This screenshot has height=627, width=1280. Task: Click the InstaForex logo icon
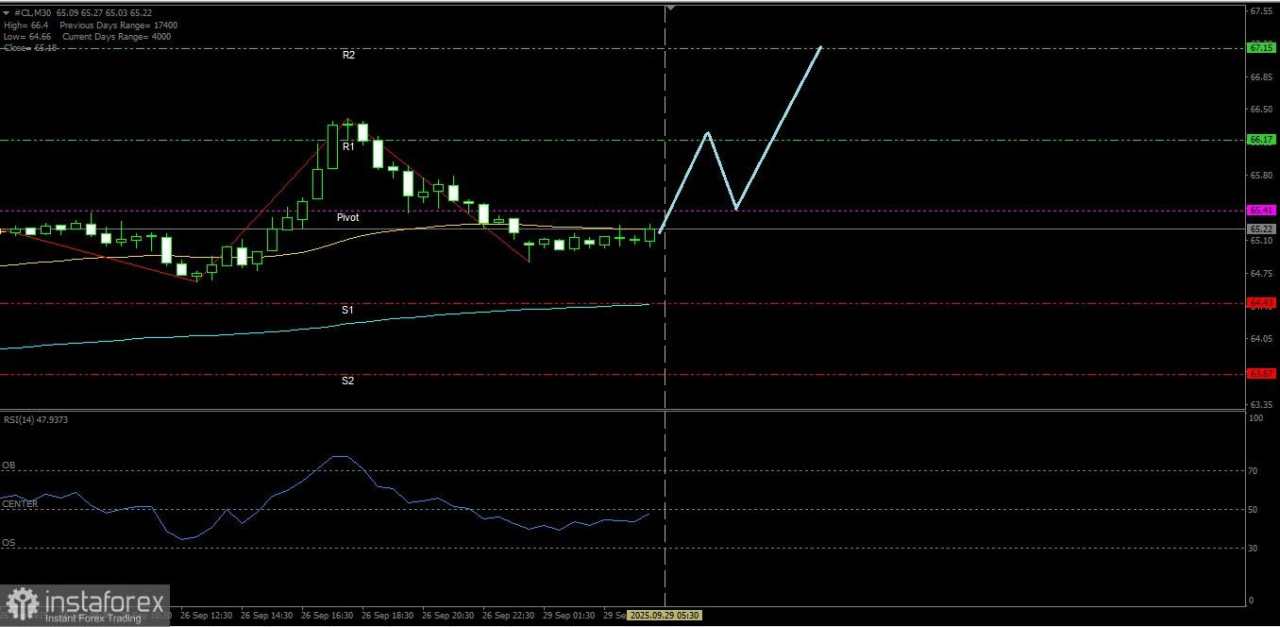[22, 602]
